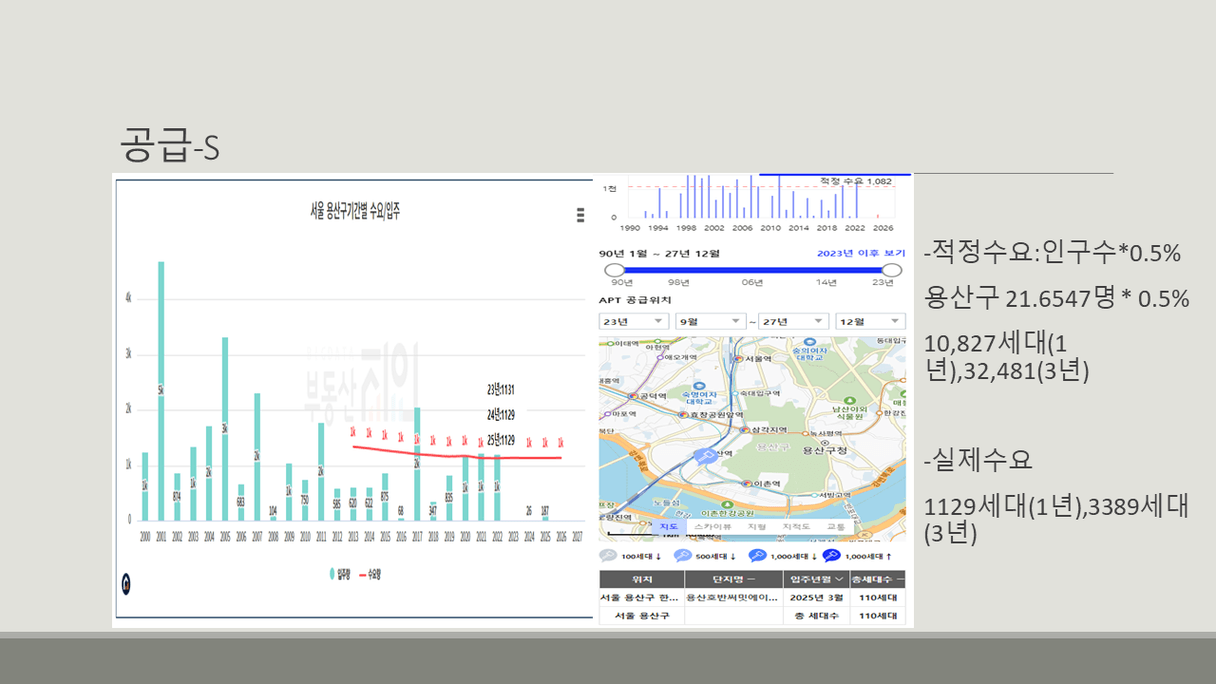Image resolution: width=1216 pixels, height=684 pixels.
Task: Click the 500세대 legend marker icon
Action: (683, 556)
